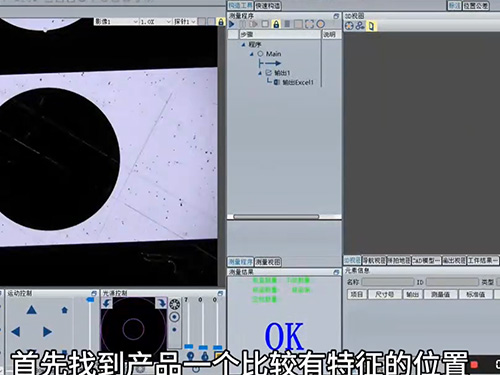The image size is (500, 375).
Task: Toggle the lock icon in measurement program toolbar
Action: 276,24
